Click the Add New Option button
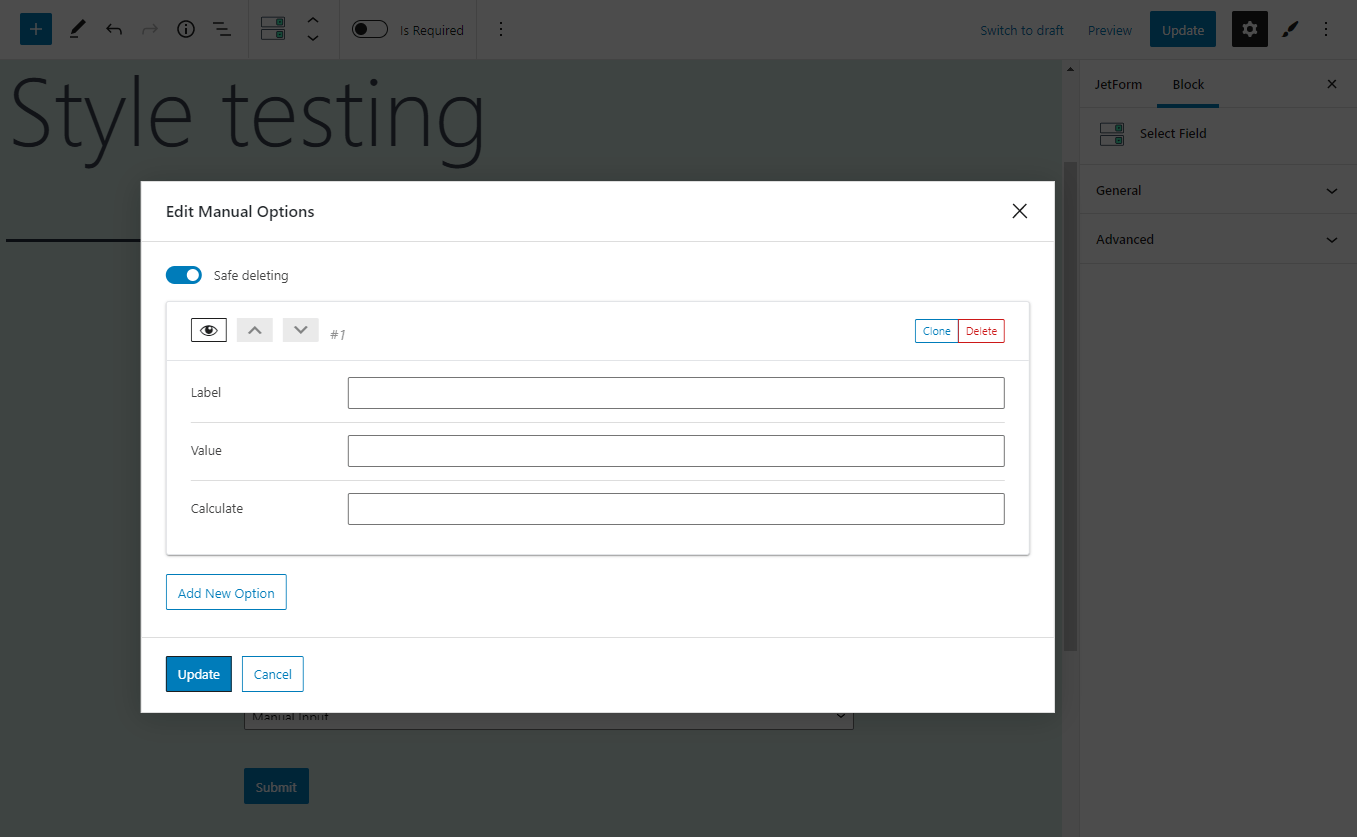 pyautogui.click(x=226, y=592)
